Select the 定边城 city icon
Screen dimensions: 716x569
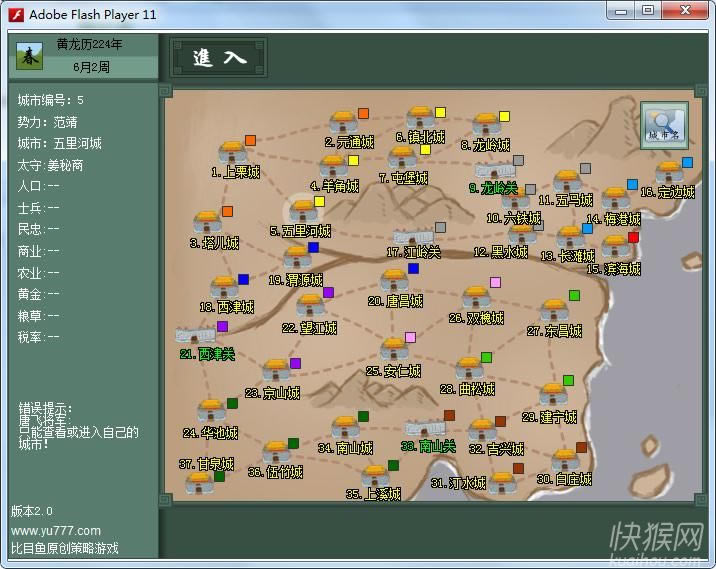point(668,172)
